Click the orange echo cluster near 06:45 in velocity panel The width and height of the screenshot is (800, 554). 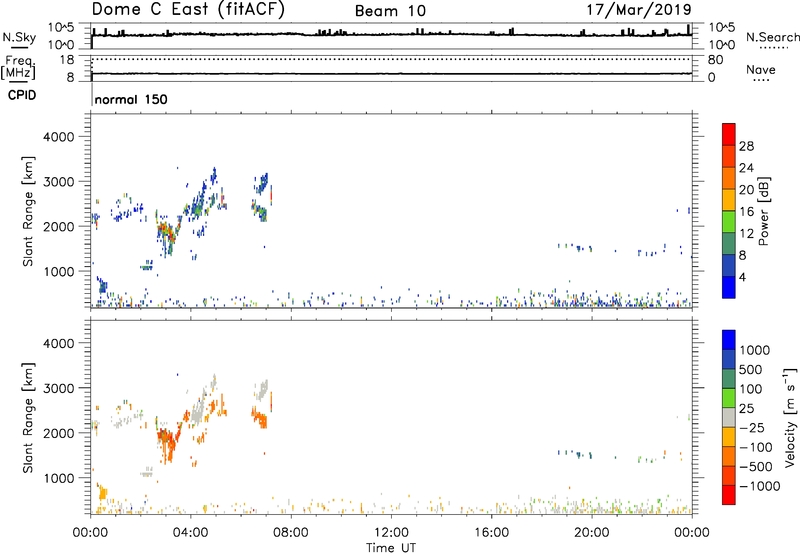coord(260,418)
